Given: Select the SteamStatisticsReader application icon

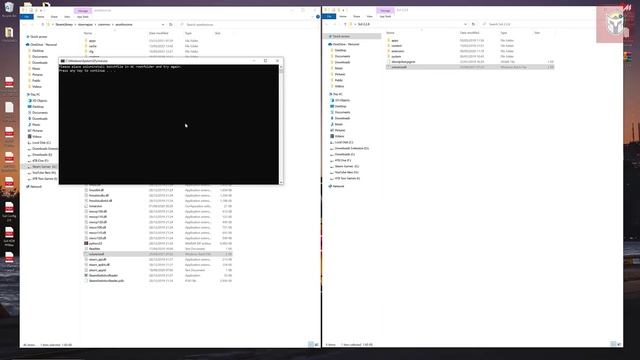Looking at the screenshot, I should pyautogui.click(x=86, y=276).
